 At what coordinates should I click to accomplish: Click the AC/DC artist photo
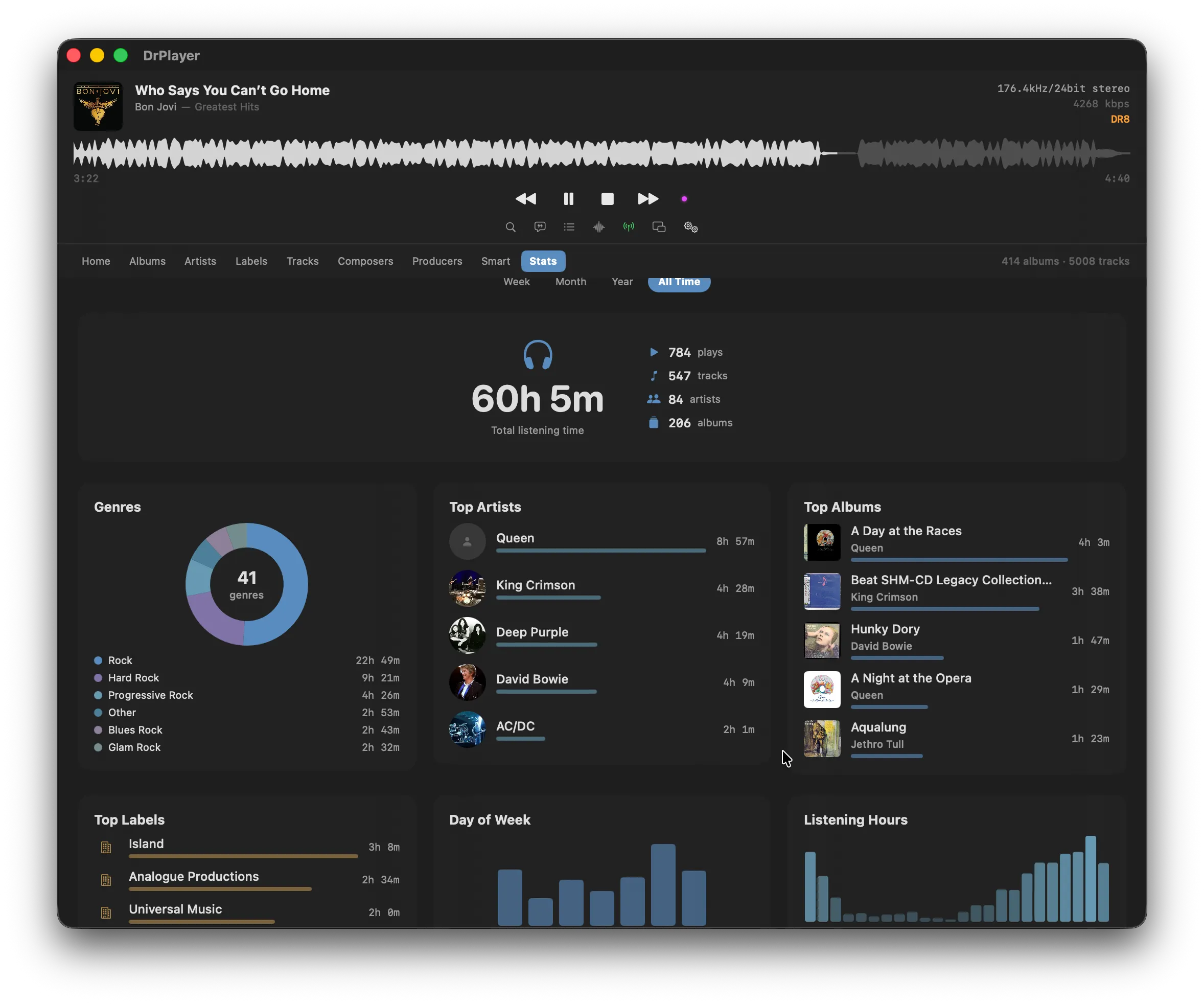click(467, 729)
